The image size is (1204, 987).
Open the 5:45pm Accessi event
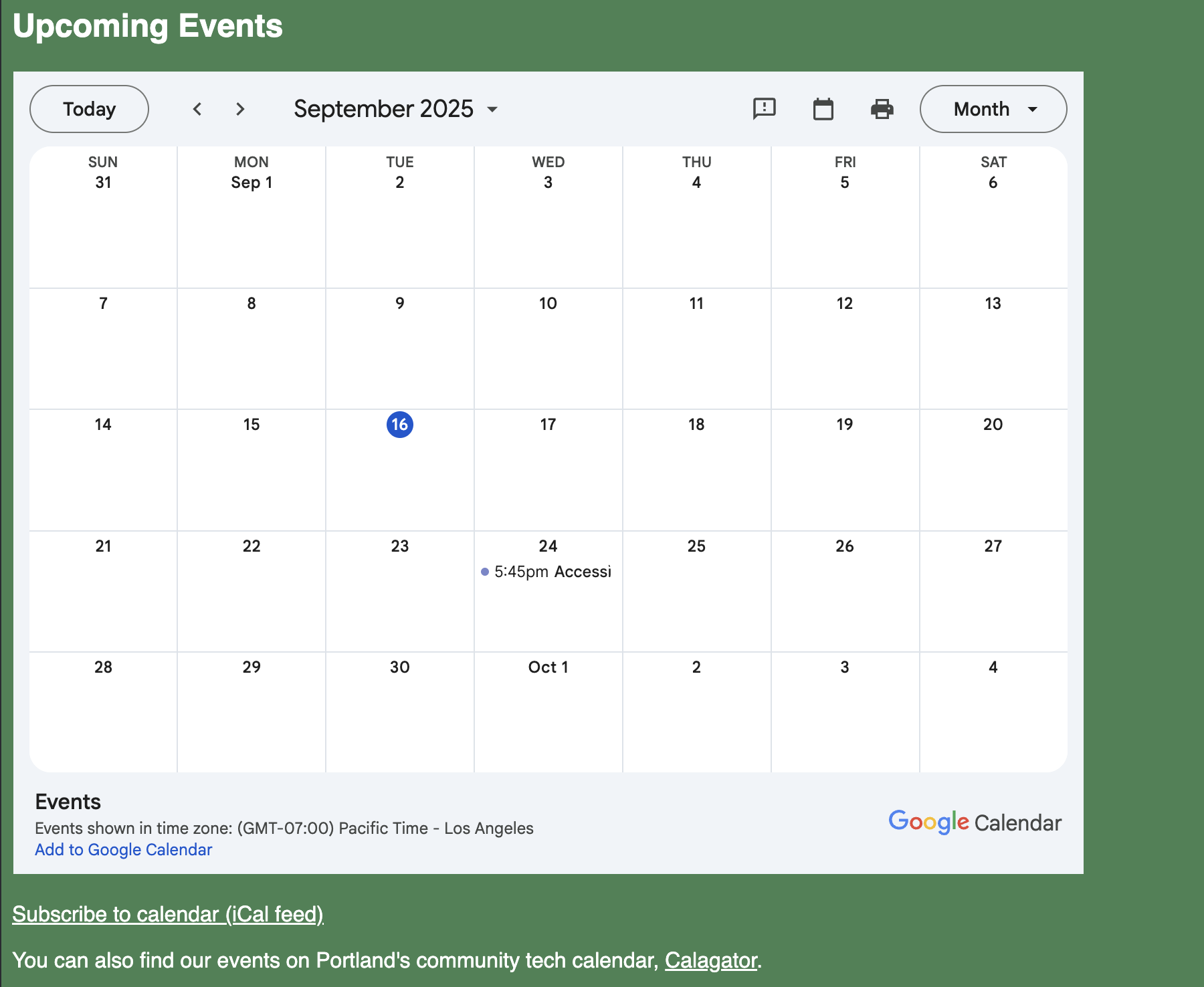[x=553, y=572]
